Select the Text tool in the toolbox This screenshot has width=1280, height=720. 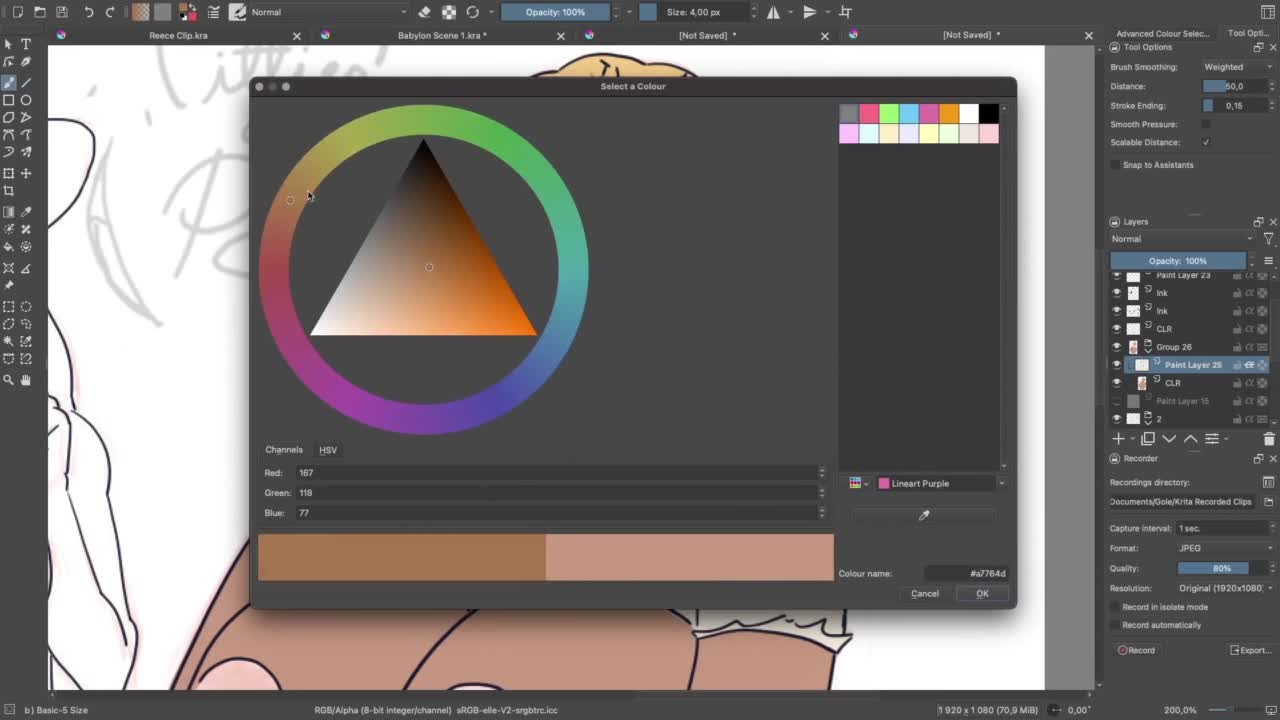click(26, 45)
